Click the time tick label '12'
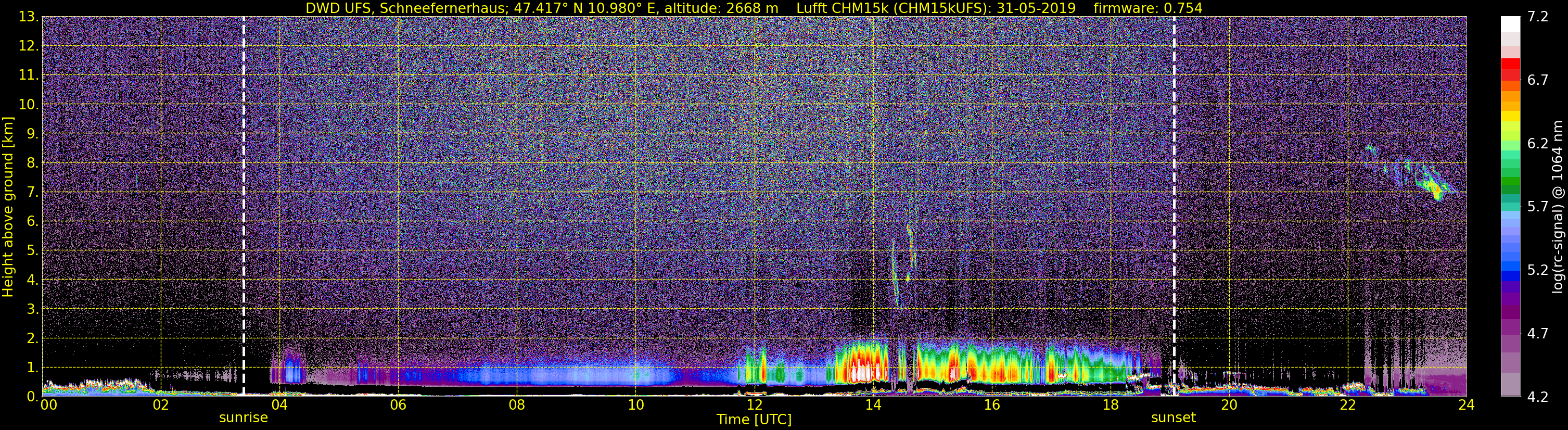 coord(754,406)
